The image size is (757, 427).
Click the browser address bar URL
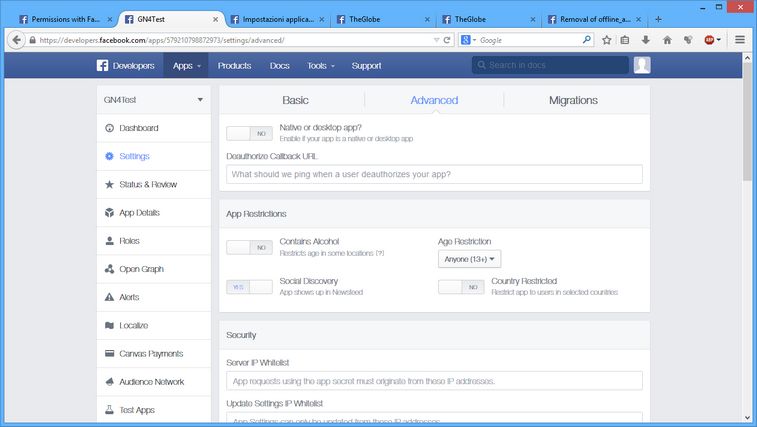[162, 40]
